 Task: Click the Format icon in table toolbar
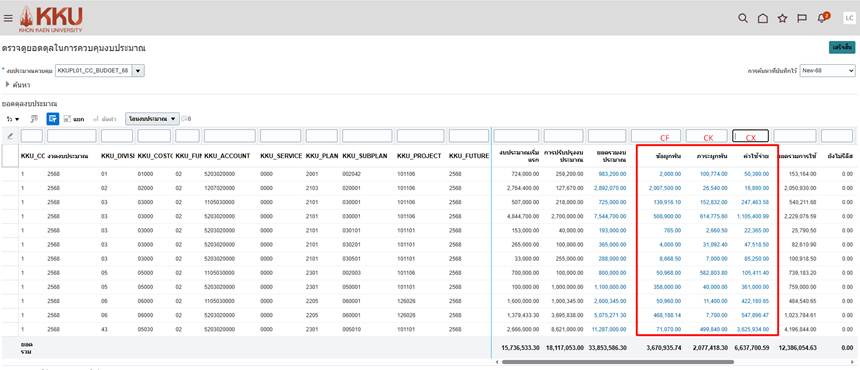tap(34, 118)
